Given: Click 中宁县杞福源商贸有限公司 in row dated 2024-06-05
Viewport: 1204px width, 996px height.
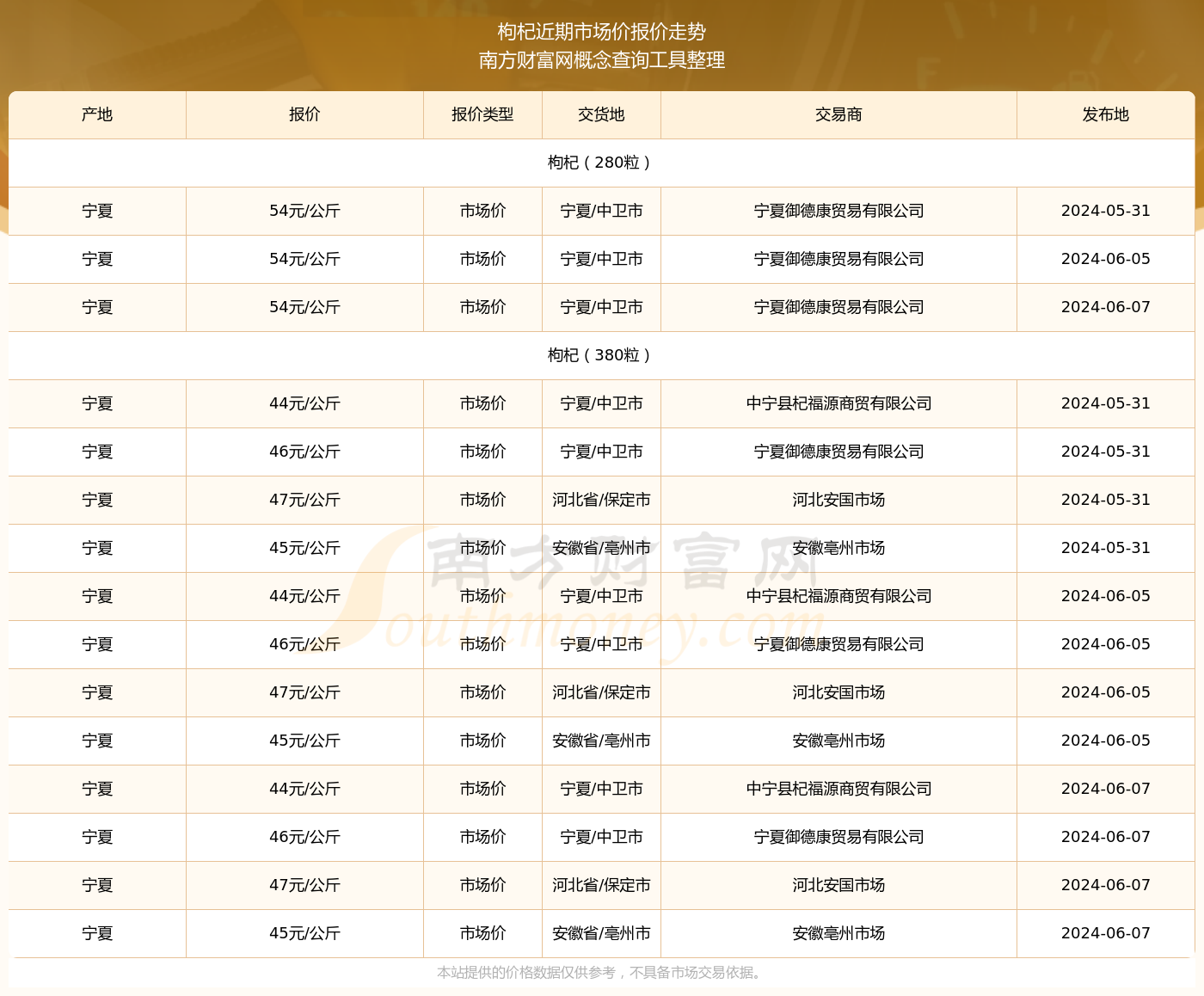Looking at the screenshot, I should click(838, 596).
